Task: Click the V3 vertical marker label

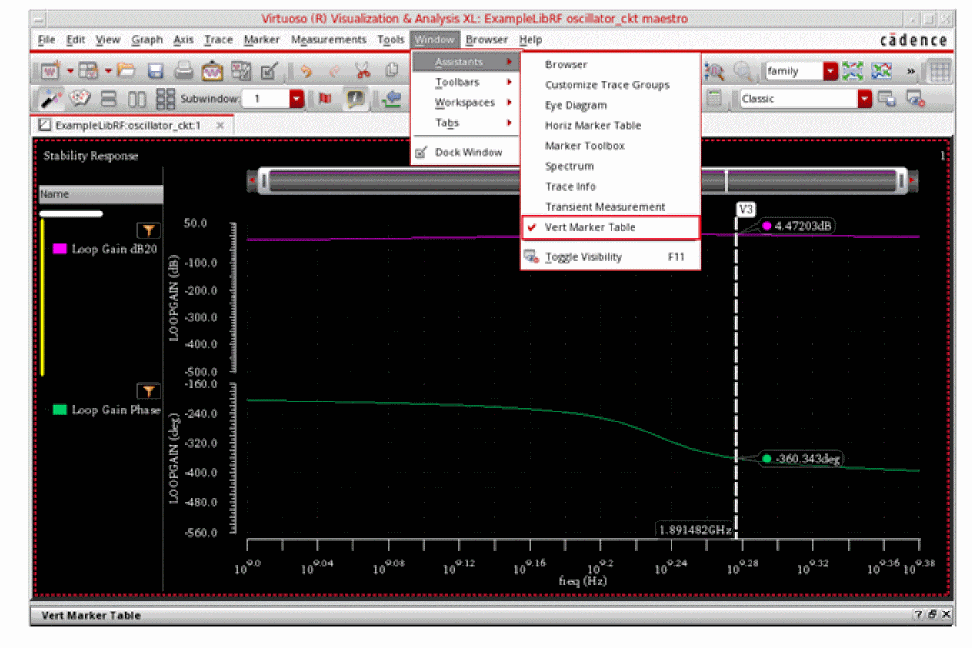Action: coord(745,209)
